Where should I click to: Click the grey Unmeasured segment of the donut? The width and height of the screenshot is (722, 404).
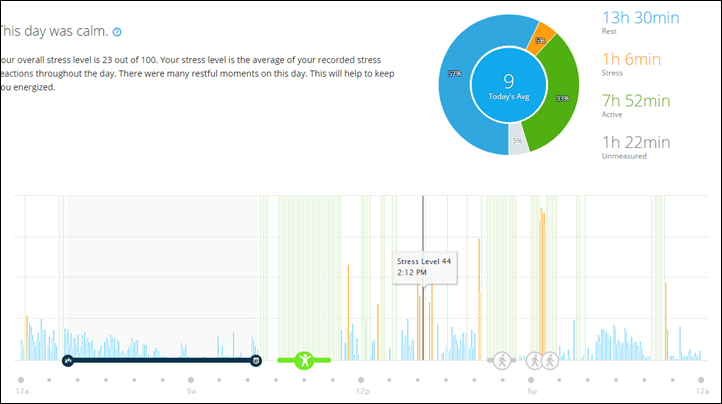pyautogui.click(x=517, y=139)
